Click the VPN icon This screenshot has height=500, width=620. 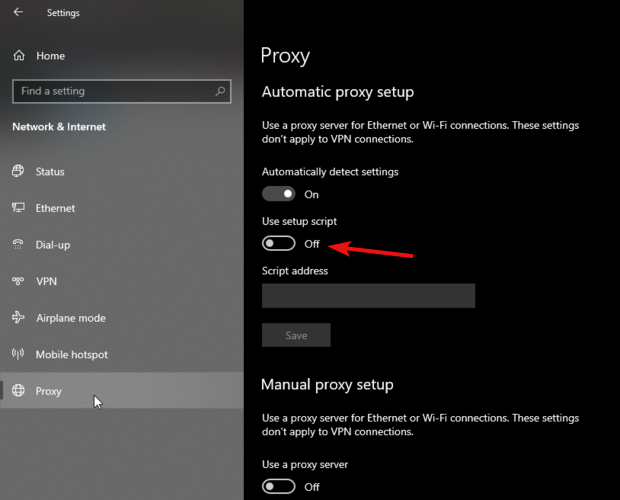[x=18, y=281]
